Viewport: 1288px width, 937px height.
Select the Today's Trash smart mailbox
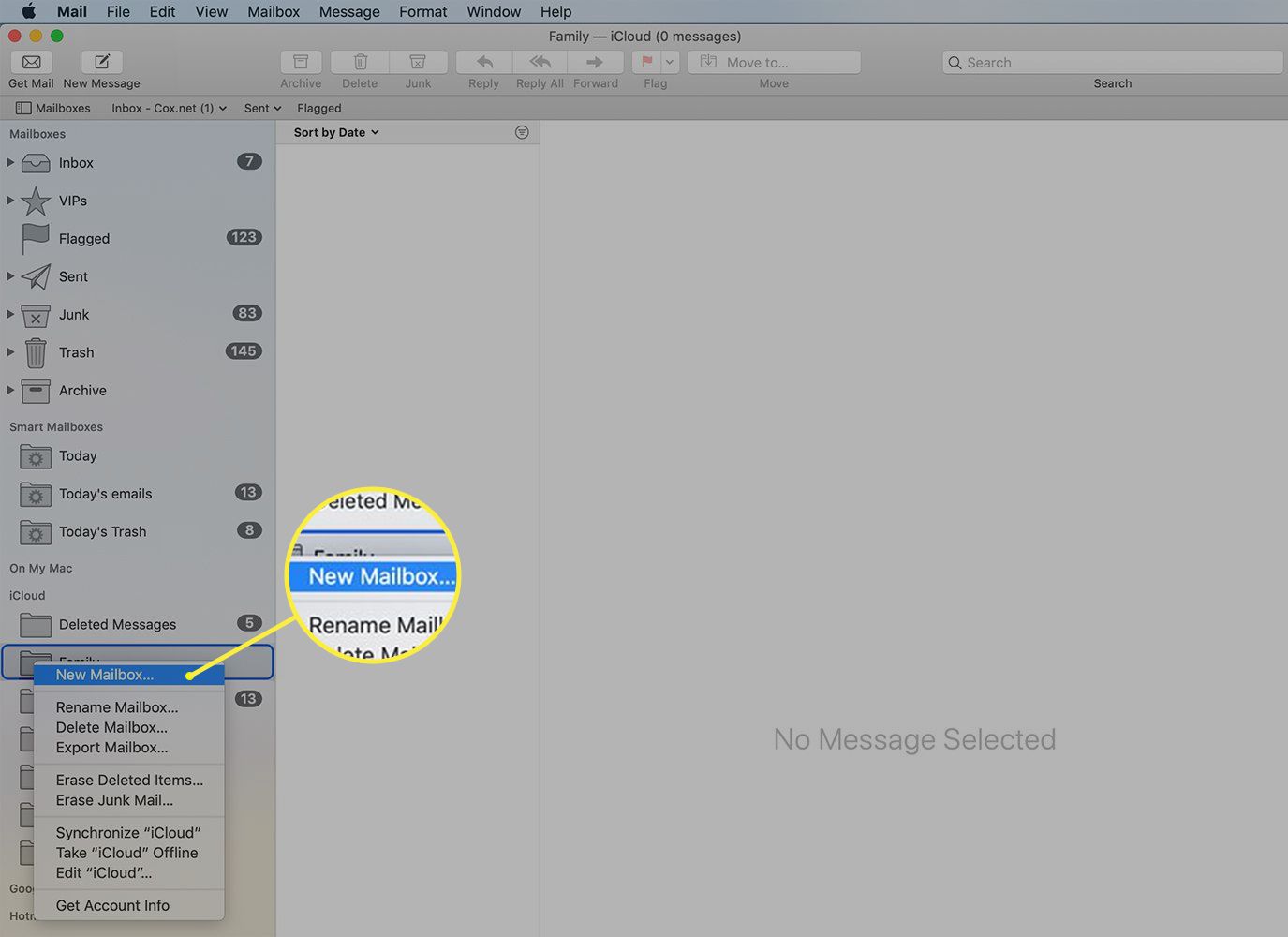click(x=138, y=531)
